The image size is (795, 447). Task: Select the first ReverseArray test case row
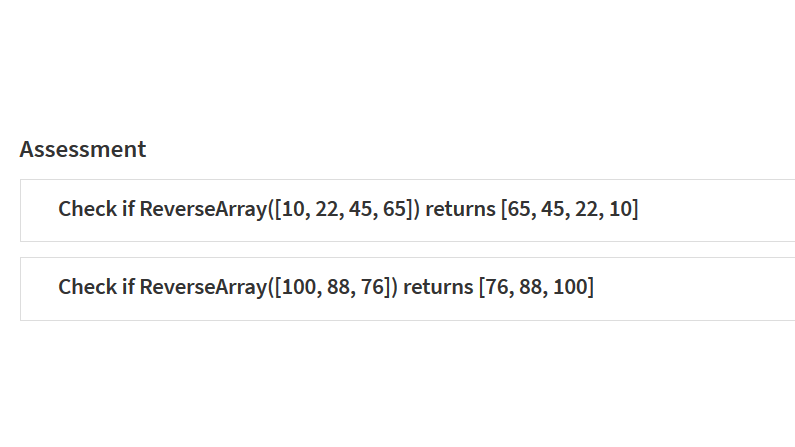(408, 210)
